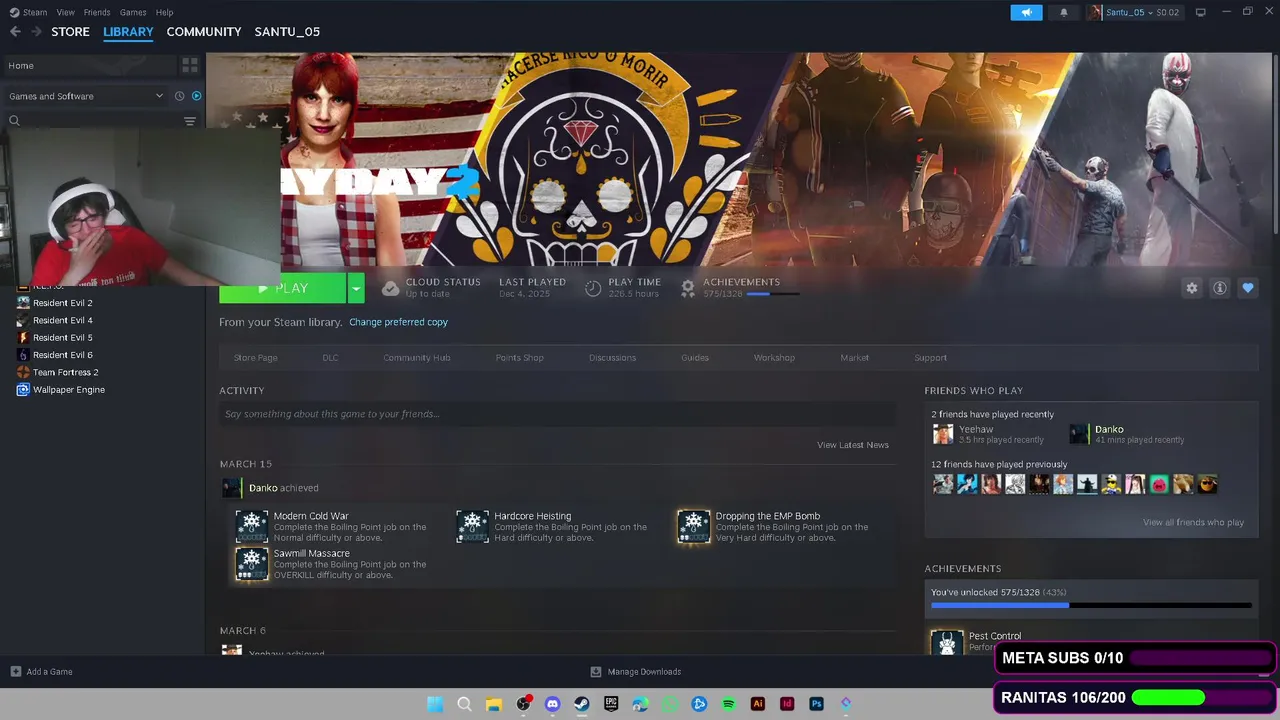Open the Support tab
Image resolution: width=1280 pixels, height=720 pixels.
[930, 358]
